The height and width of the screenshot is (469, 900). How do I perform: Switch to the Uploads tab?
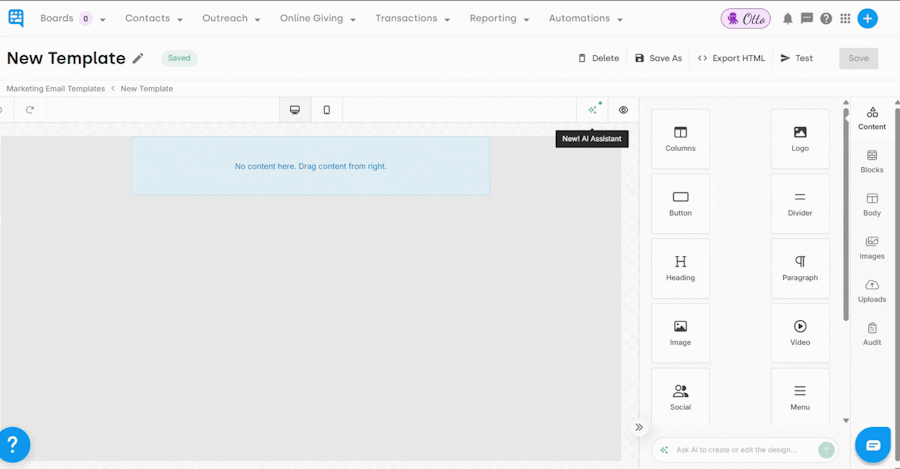[872, 291]
